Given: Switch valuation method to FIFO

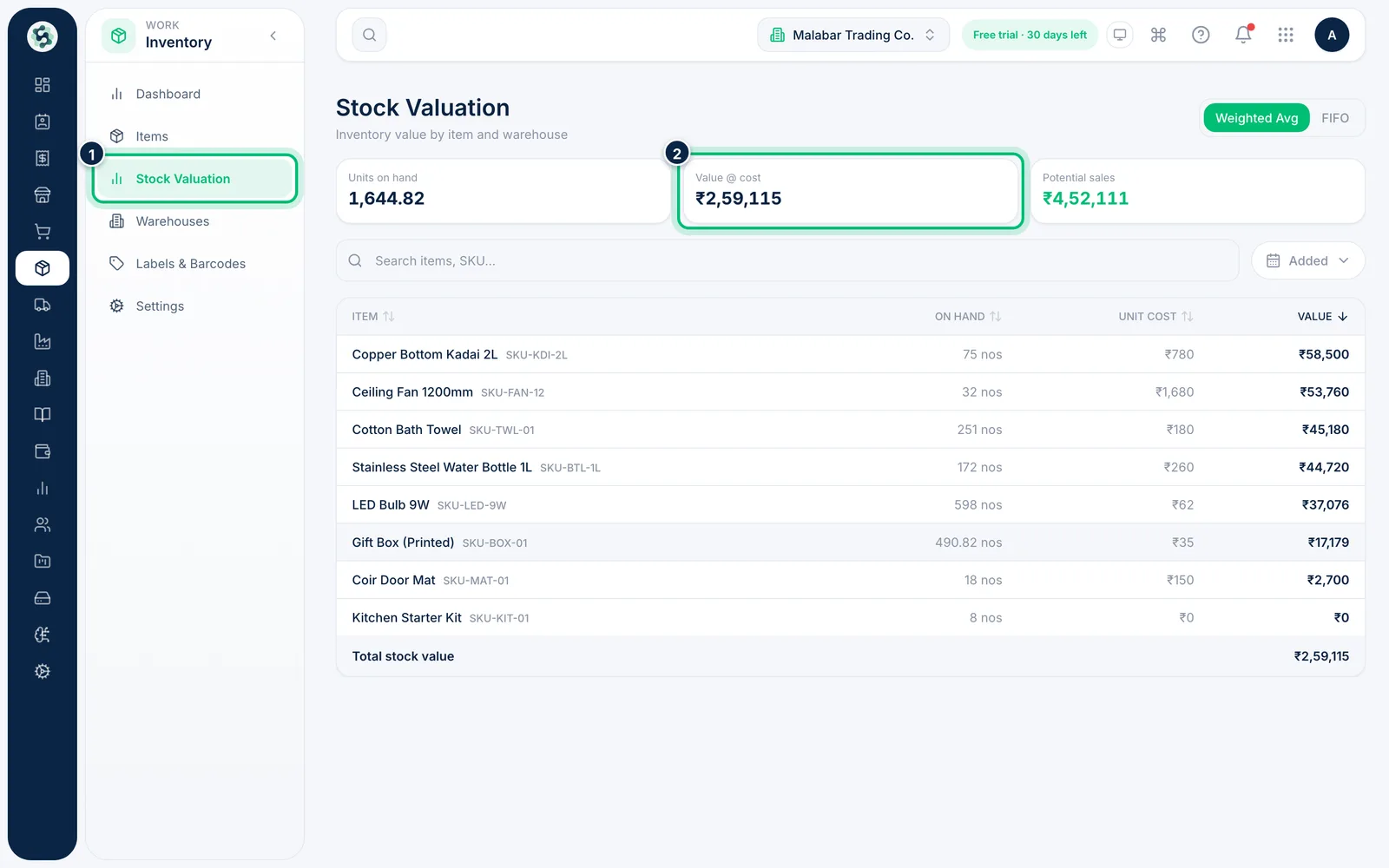Looking at the screenshot, I should click(x=1335, y=118).
